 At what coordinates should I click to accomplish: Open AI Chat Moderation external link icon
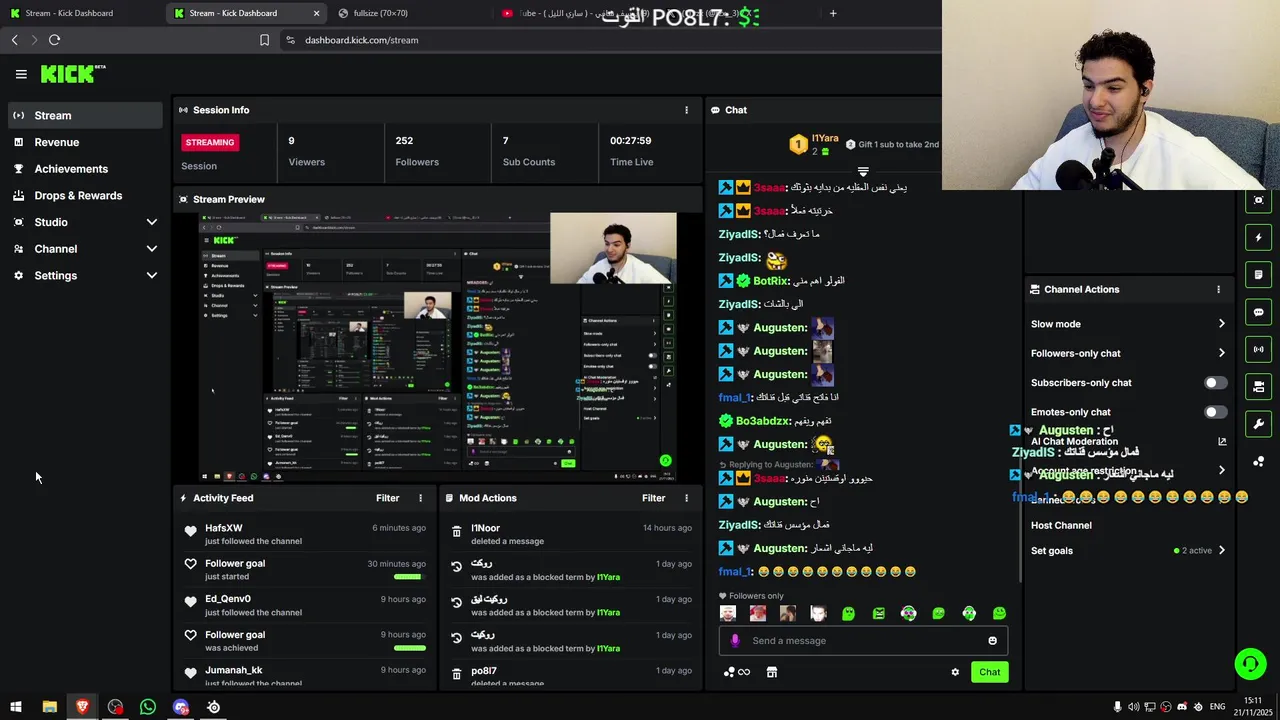point(1222,441)
